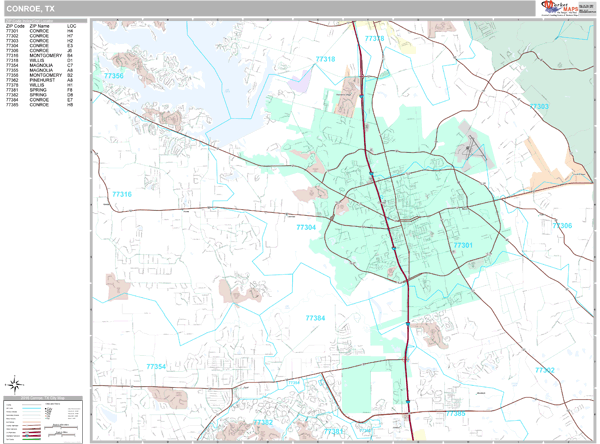
Task: Click the ZIP Code column header
Action: tap(15, 25)
